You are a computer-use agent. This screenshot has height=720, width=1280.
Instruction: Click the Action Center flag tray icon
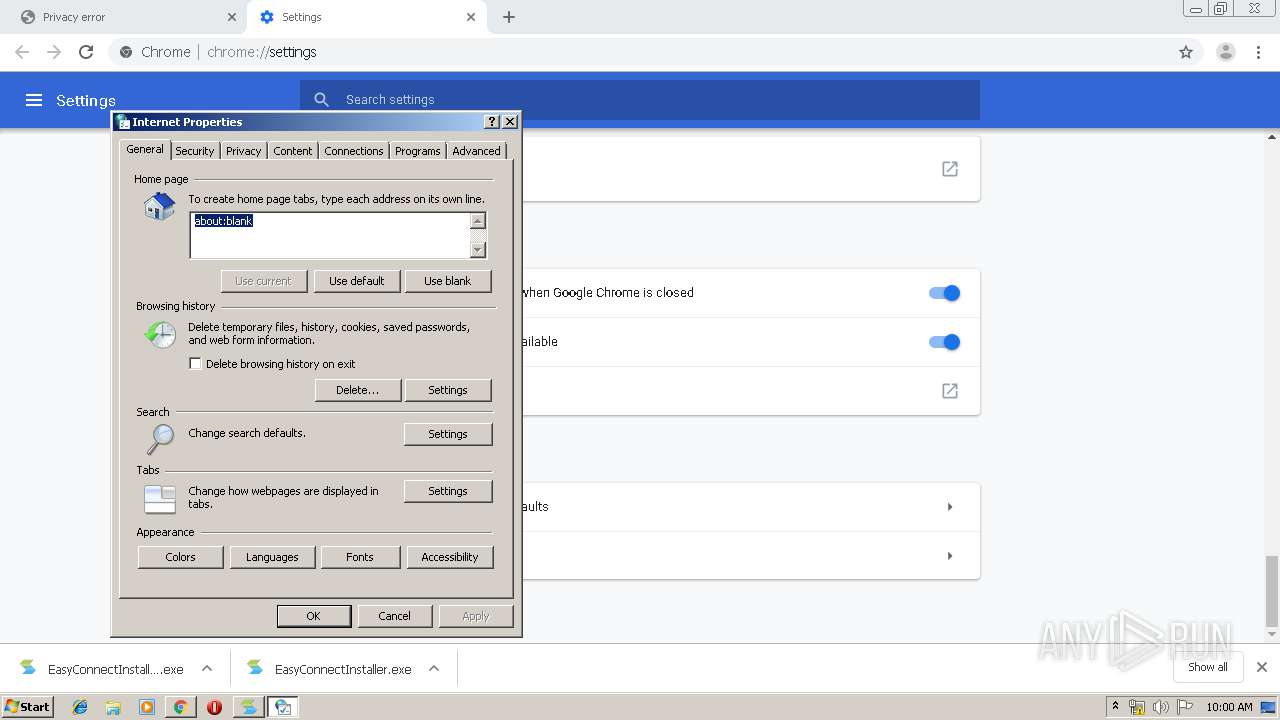click(x=1184, y=707)
